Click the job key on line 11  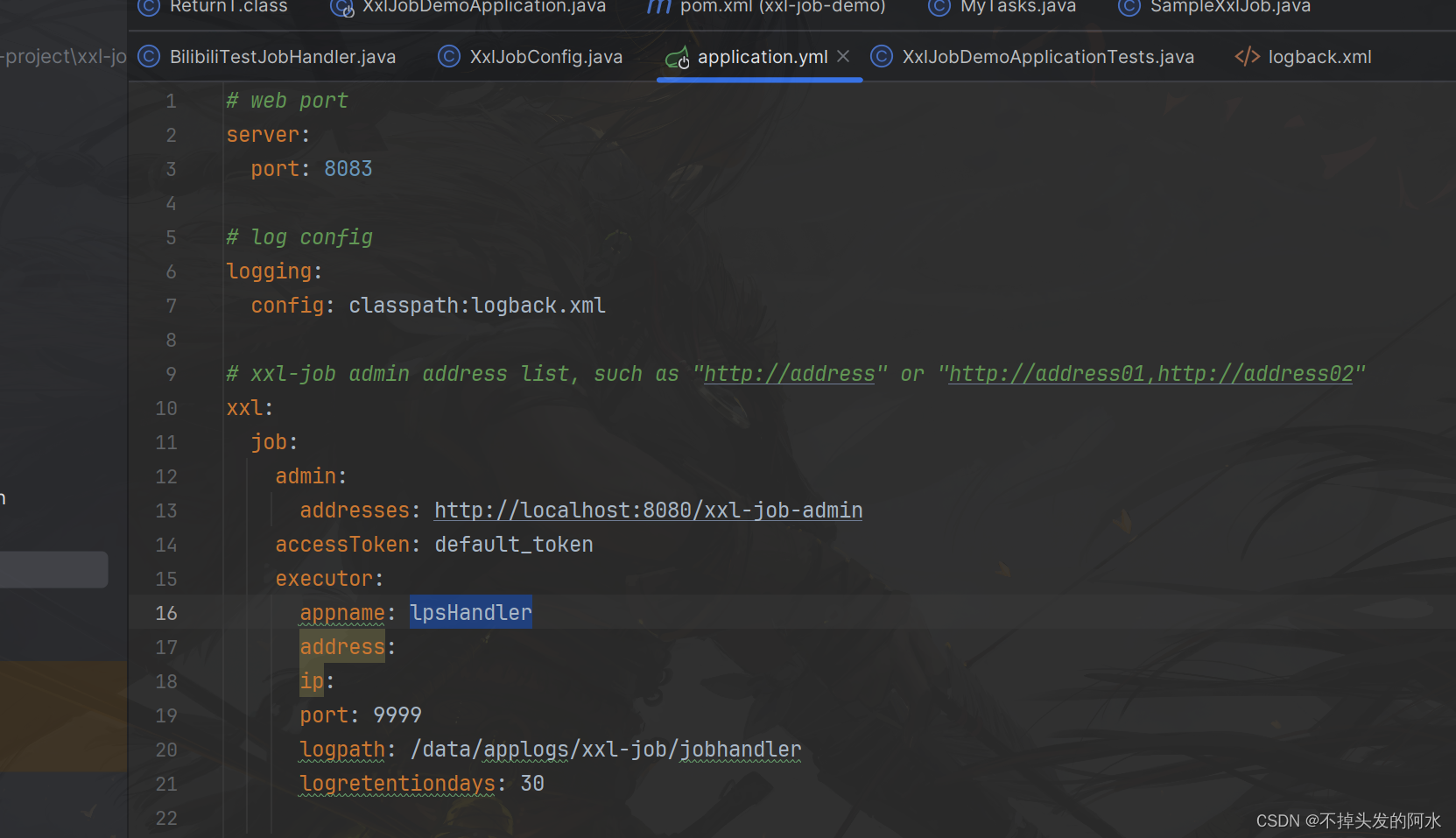269,442
